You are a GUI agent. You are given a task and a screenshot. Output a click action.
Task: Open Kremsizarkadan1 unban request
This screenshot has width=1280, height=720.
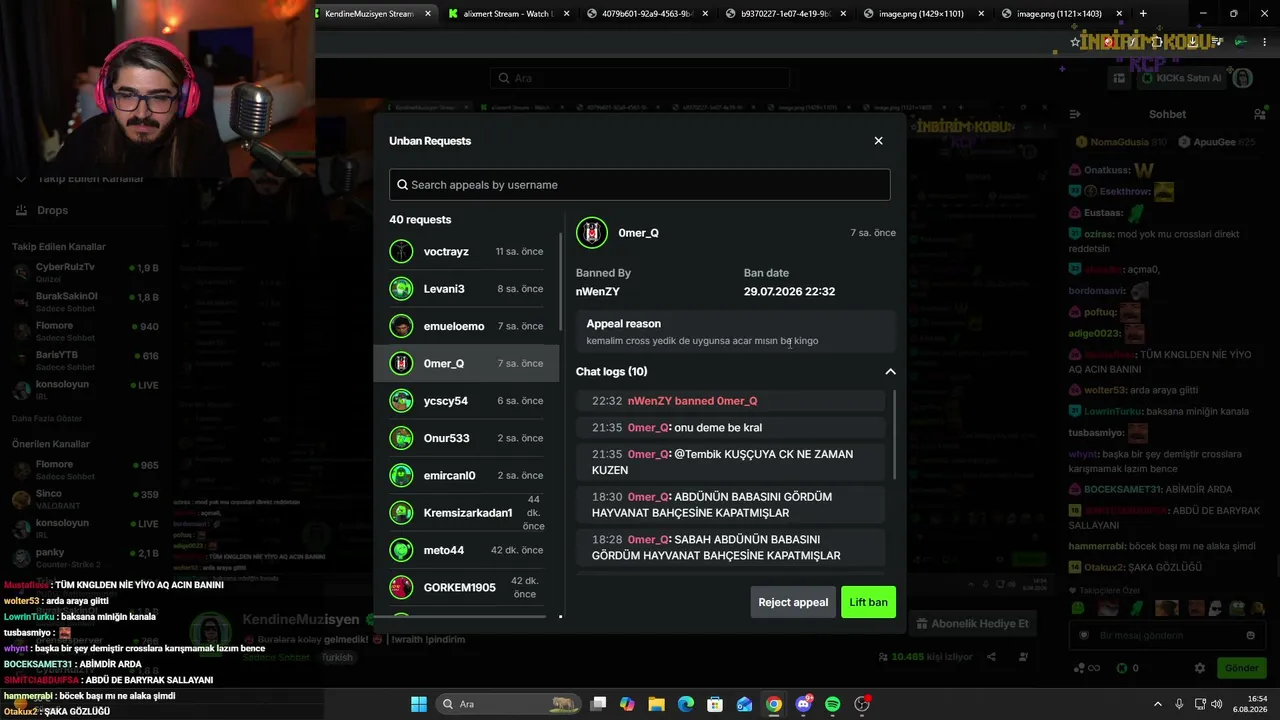click(466, 513)
